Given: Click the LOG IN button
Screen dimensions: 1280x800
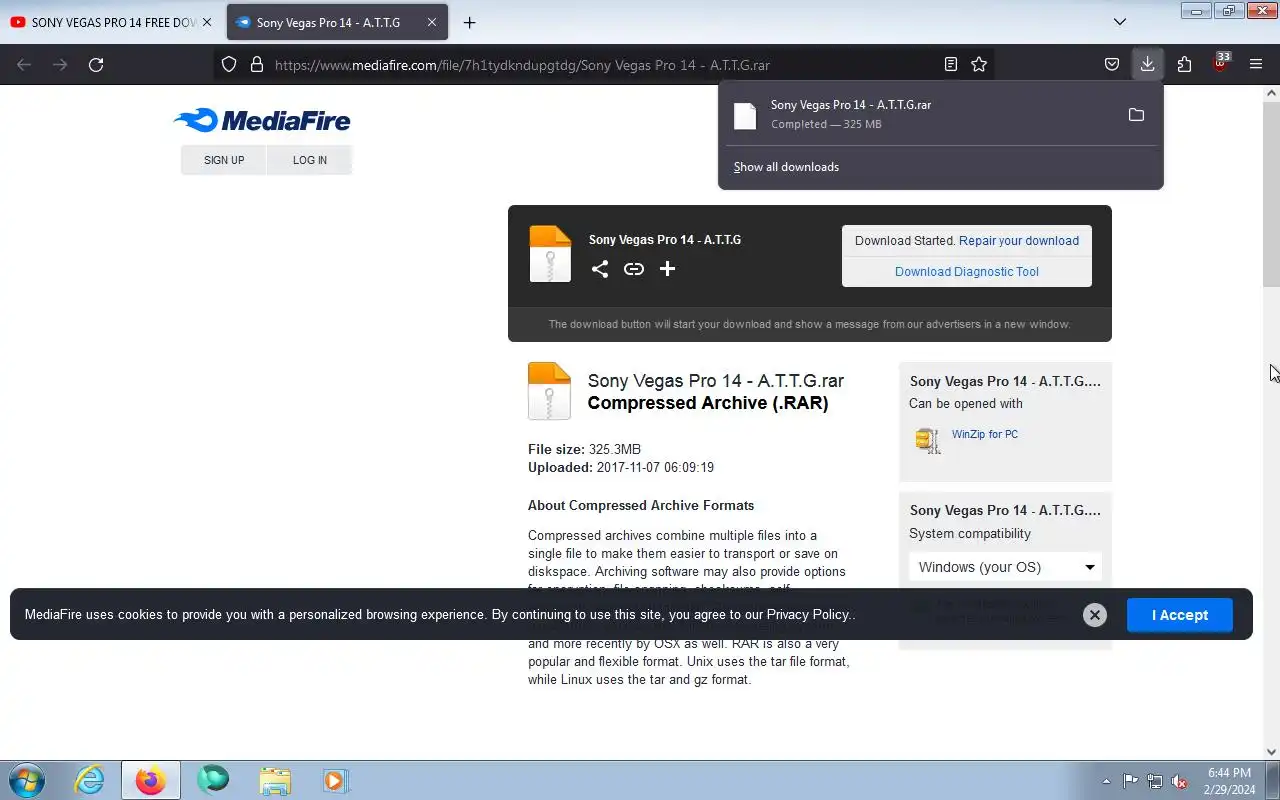Looking at the screenshot, I should [310, 160].
